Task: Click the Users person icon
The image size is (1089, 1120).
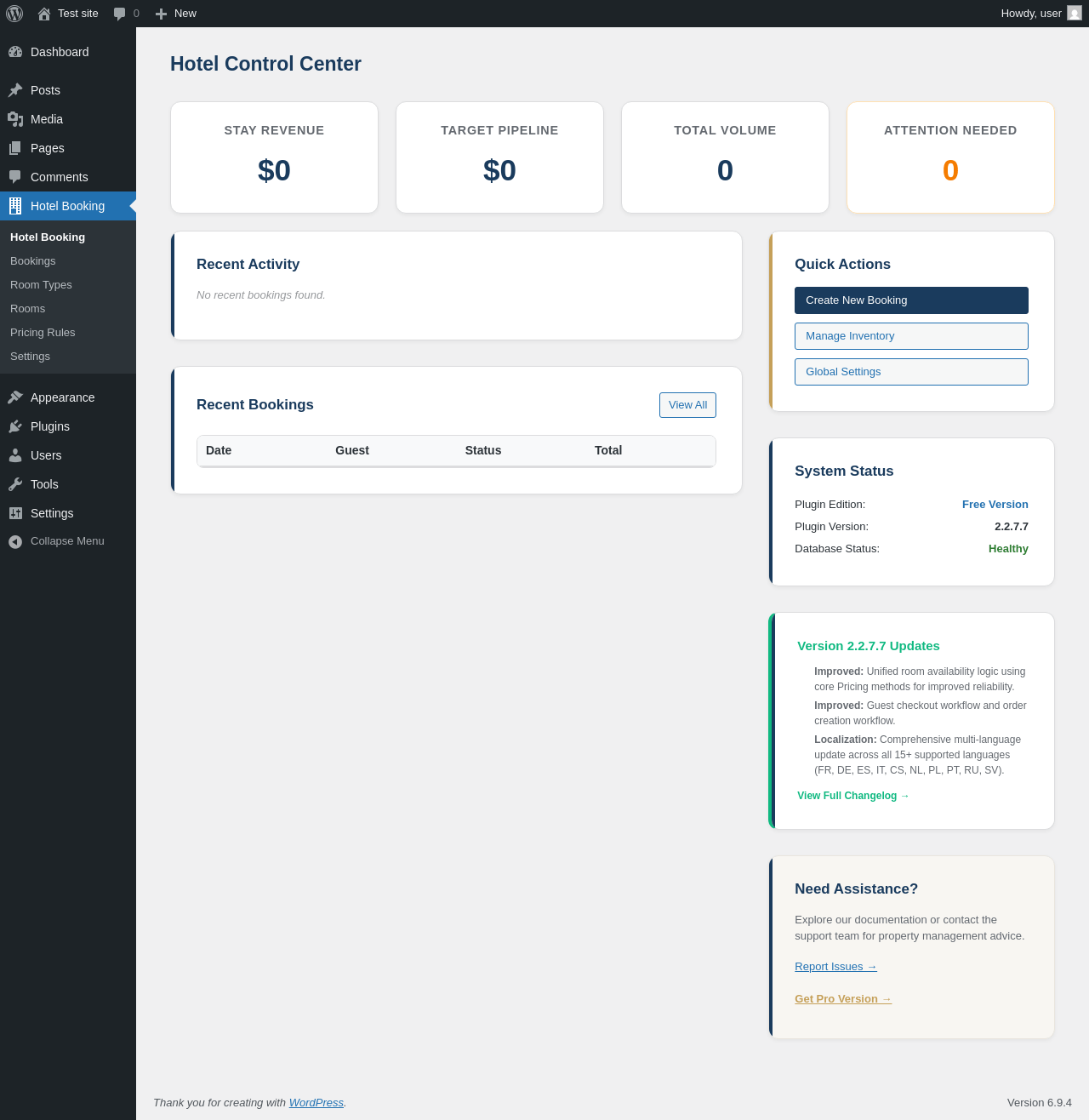Action: pos(15,455)
